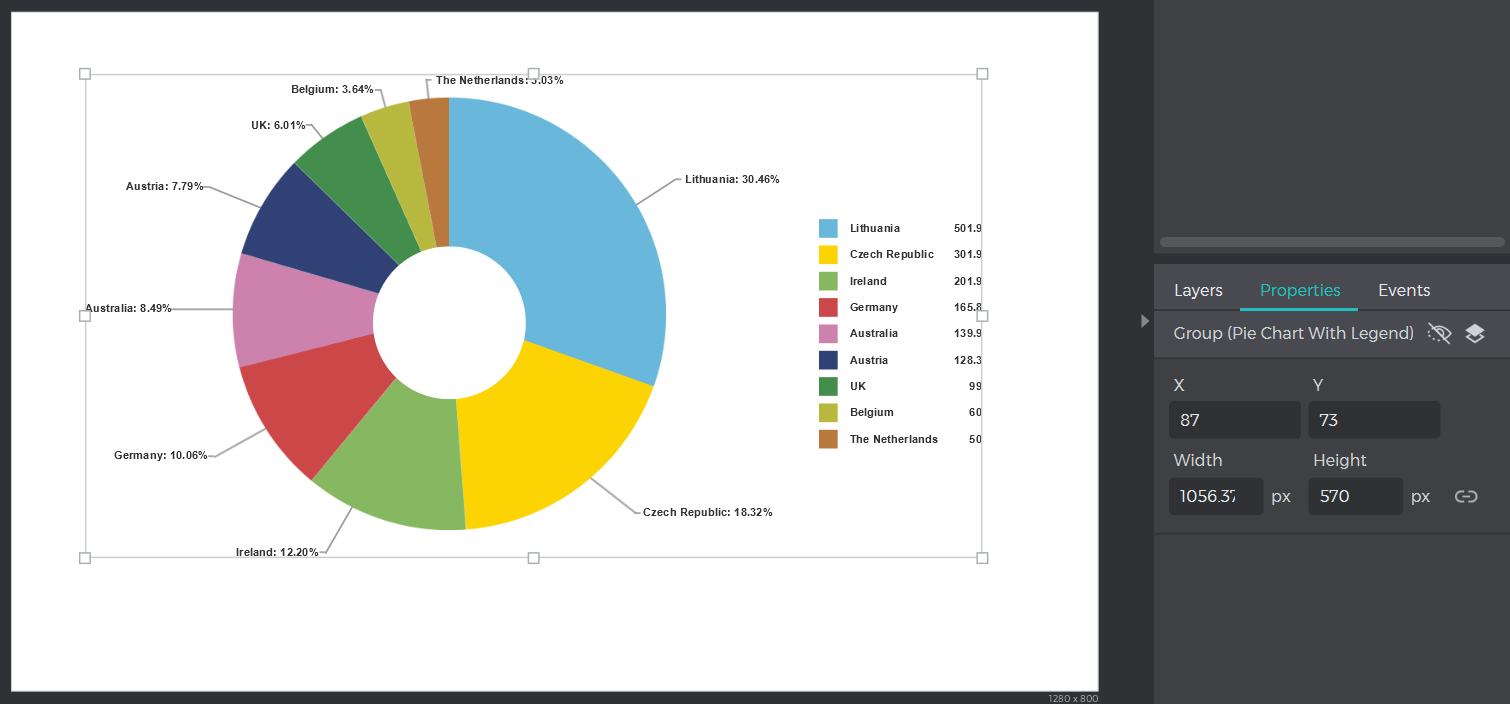Click the Germany red legend swatch

click(x=828, y=307)
